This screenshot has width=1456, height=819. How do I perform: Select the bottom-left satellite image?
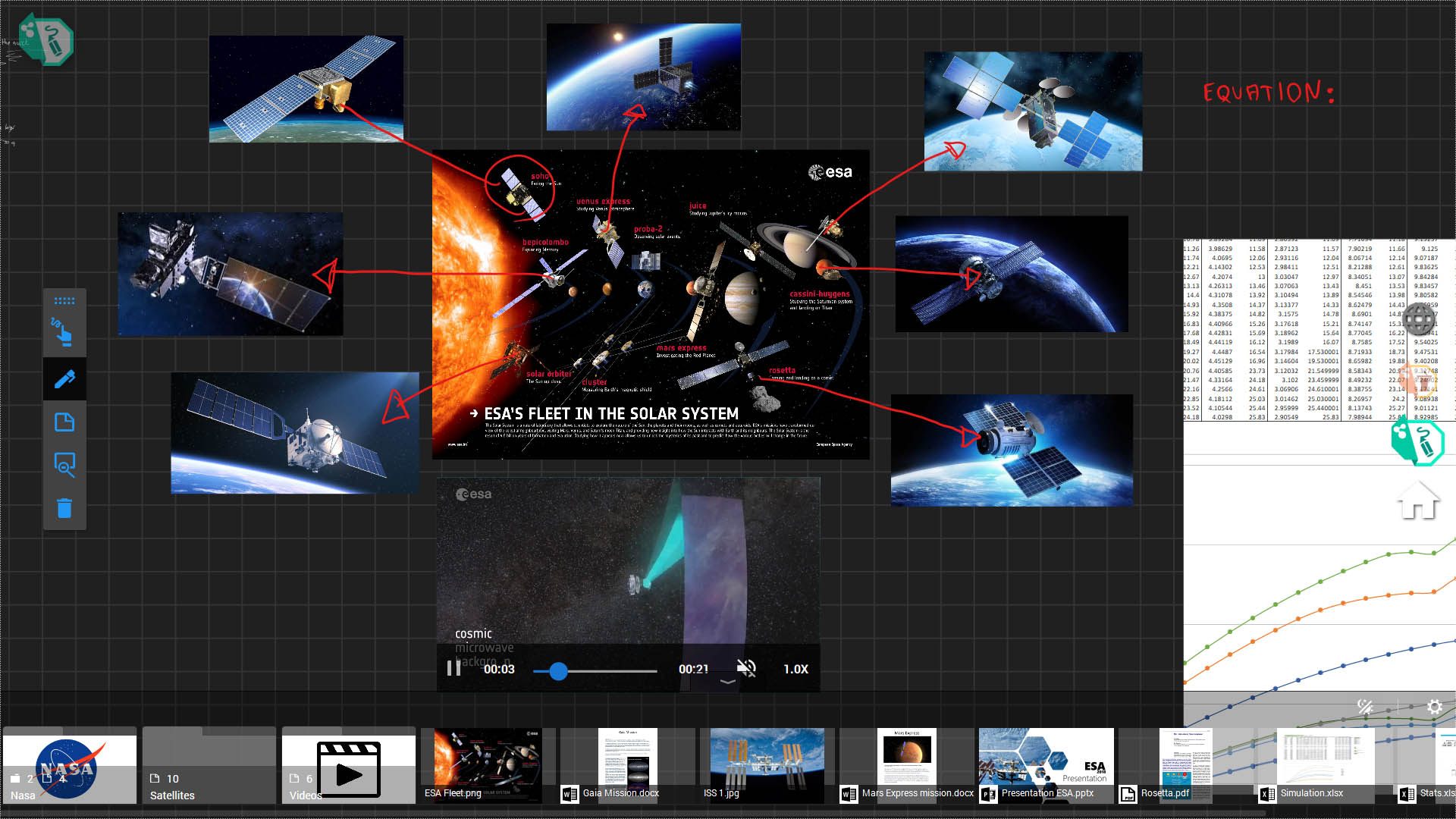(x=295, y=433)
